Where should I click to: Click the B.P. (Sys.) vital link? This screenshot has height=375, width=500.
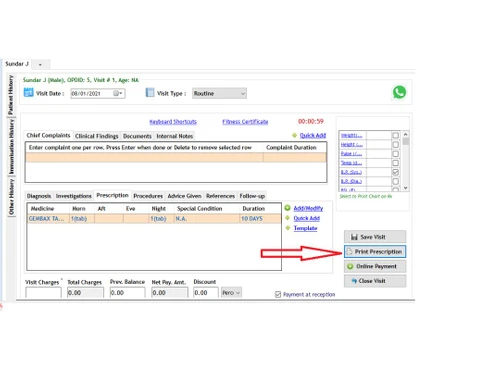tap(351, 172)
